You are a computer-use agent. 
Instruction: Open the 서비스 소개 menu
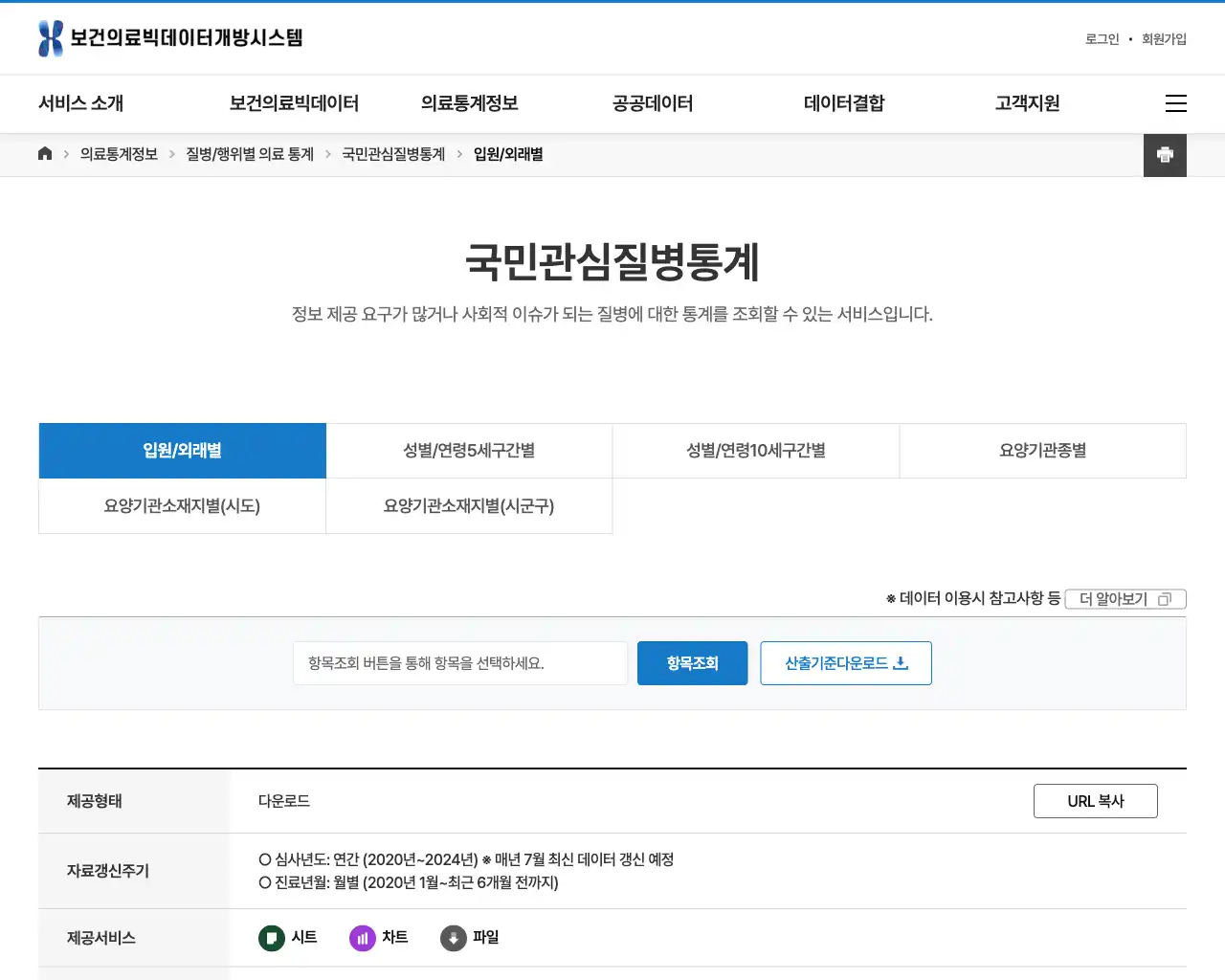(81, 103)
